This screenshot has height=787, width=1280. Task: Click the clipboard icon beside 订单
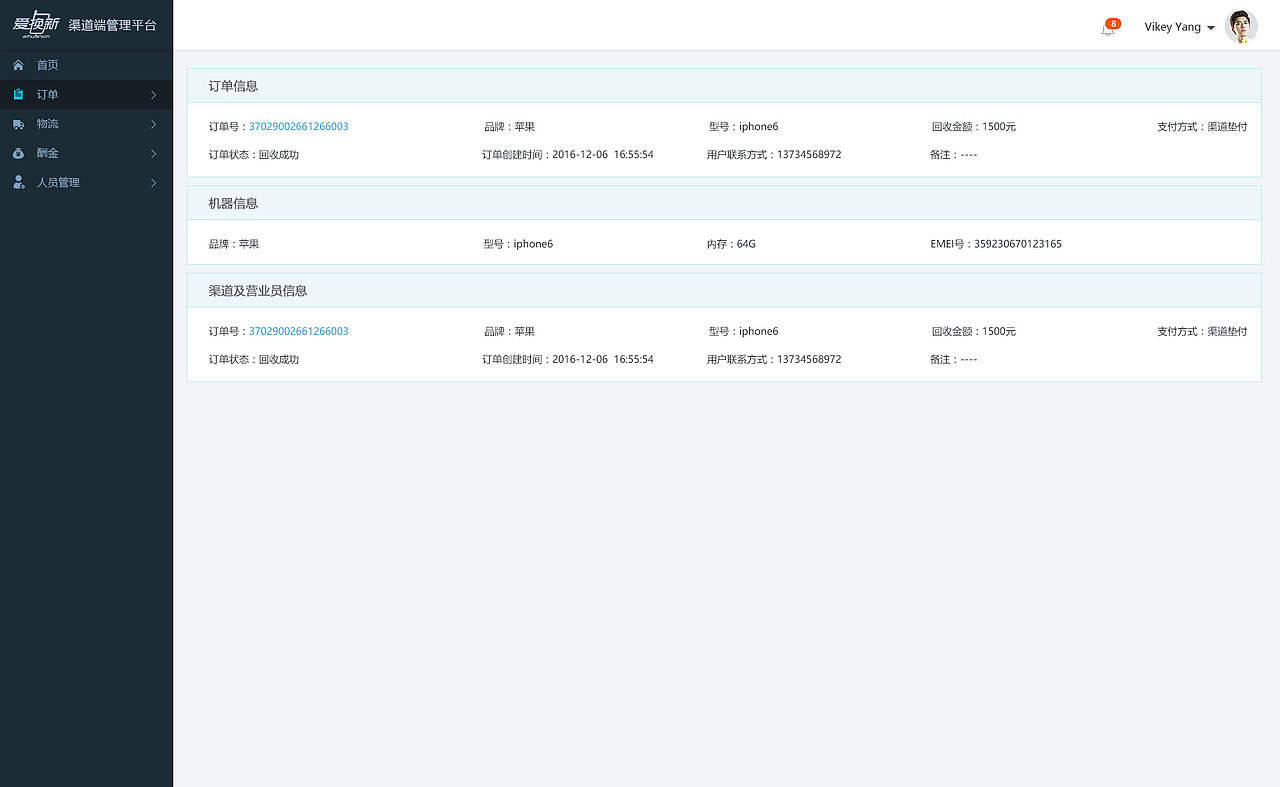(x=18, y=94)
